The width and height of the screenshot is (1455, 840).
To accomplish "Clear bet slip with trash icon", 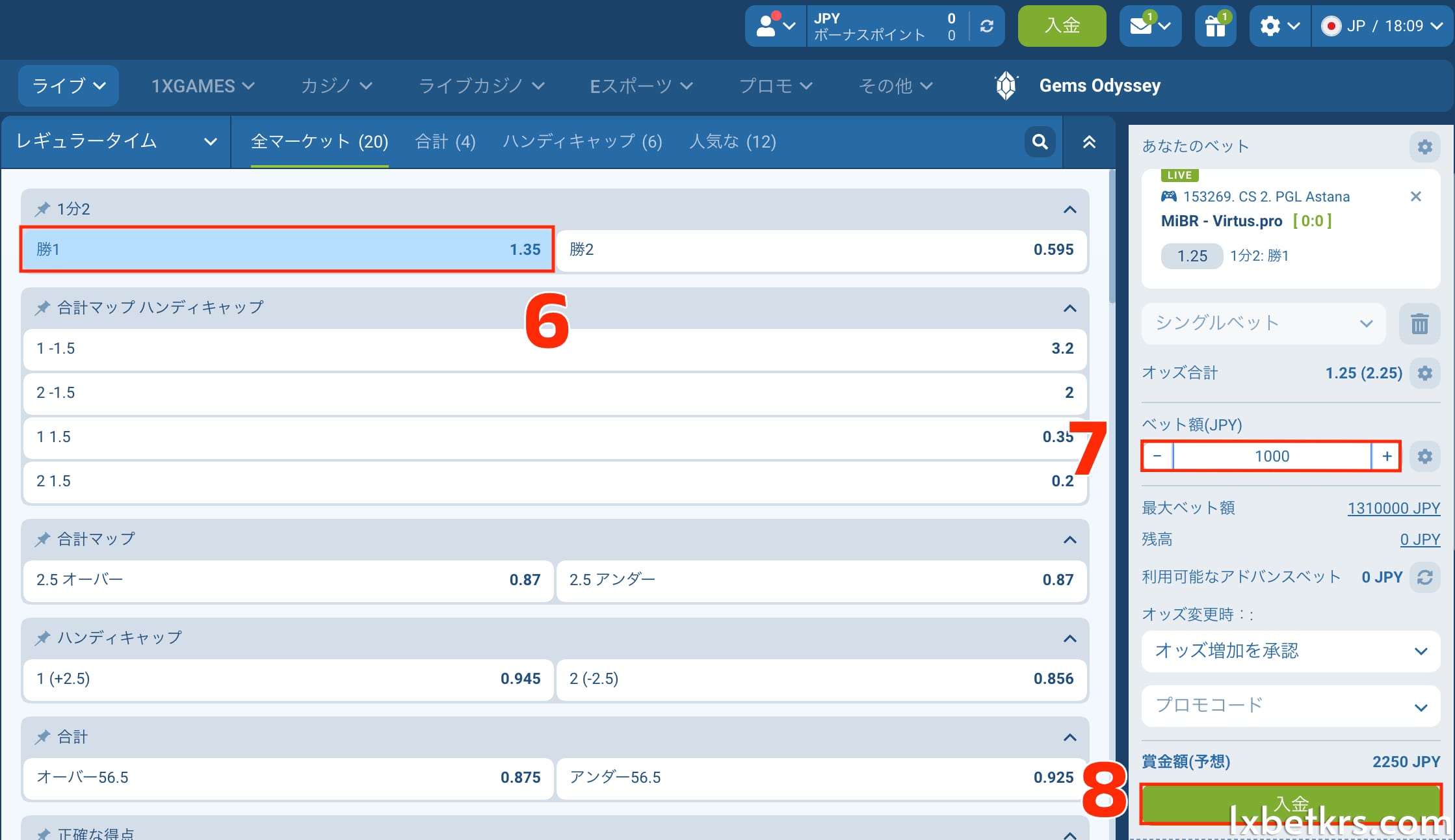I will [1419, 323].
